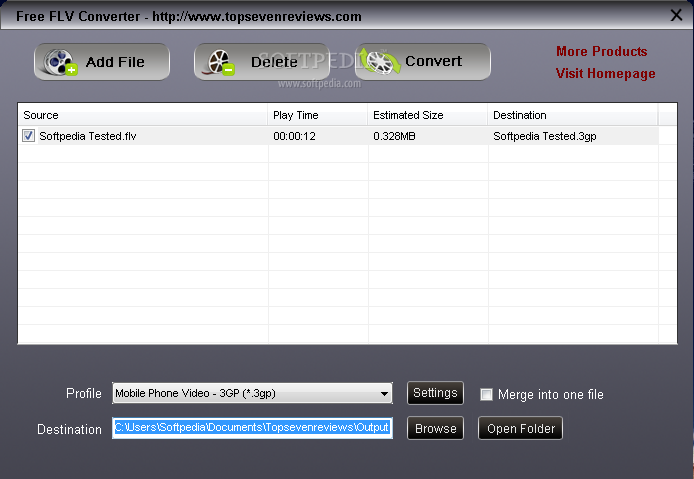The width and height of the screenshot is (694, 479).
Task: Open the Profile format dropdown
Action: pyautogui.click(x=252, y=393)
